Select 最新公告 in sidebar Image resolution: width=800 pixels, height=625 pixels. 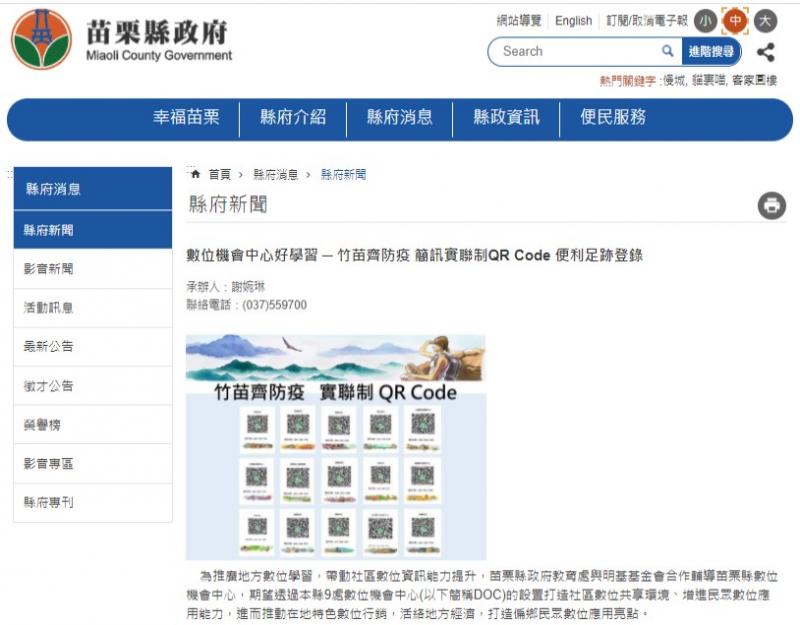pyautogui.click(x=93, y=346)
